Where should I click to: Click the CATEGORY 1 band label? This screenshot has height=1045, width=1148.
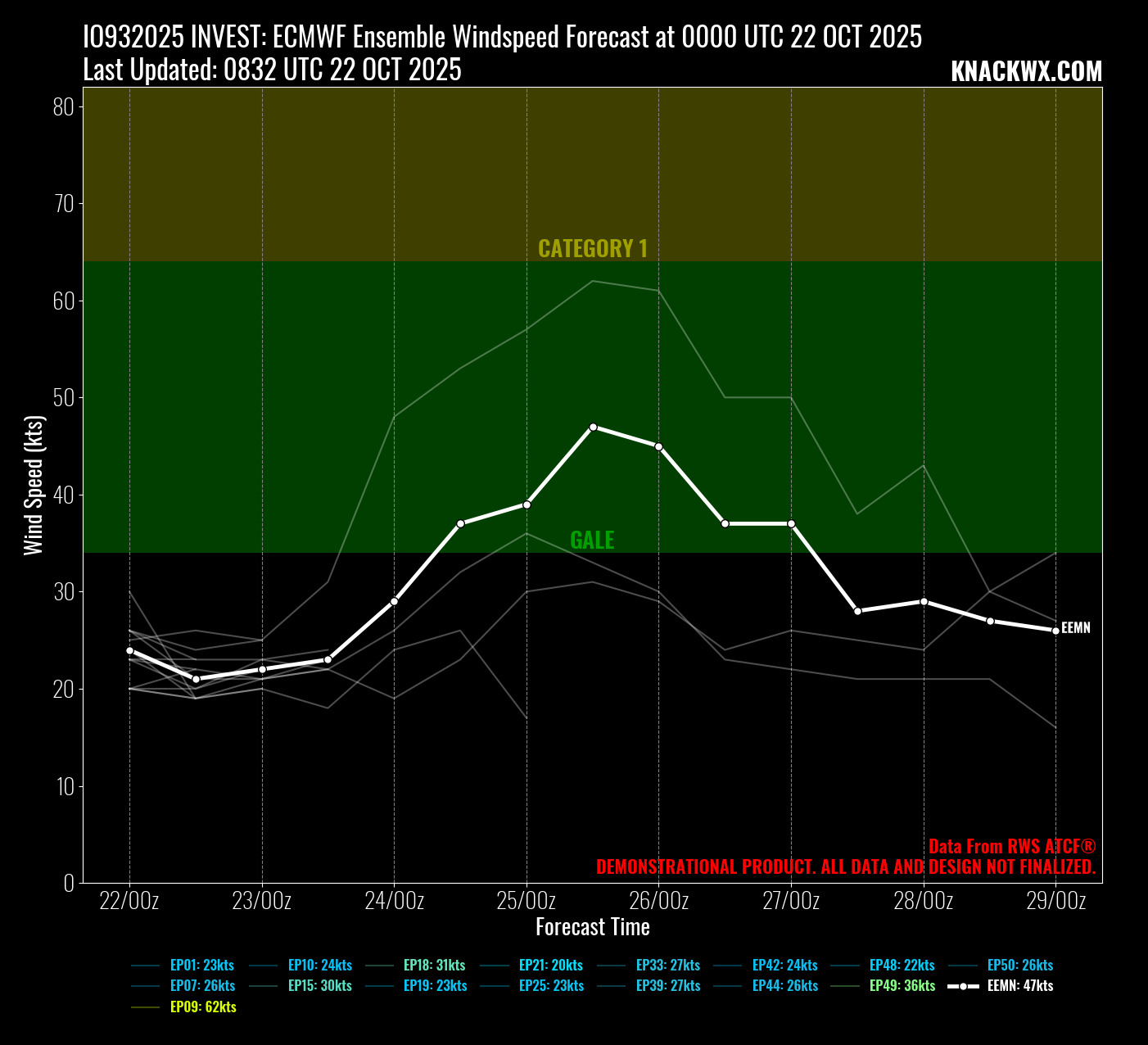(x=592, y=249)
